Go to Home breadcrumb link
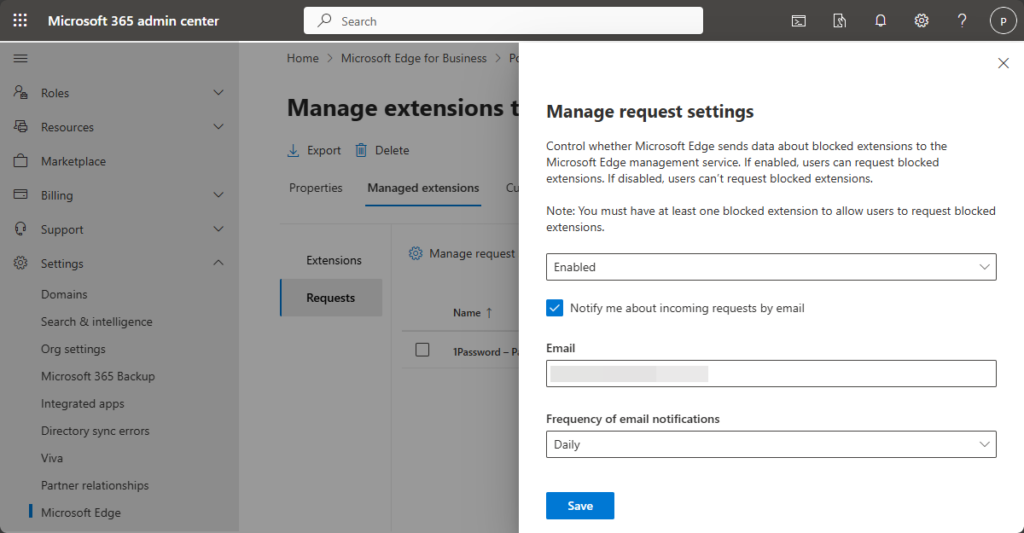The image size is (1024, 533). (302, 58)
